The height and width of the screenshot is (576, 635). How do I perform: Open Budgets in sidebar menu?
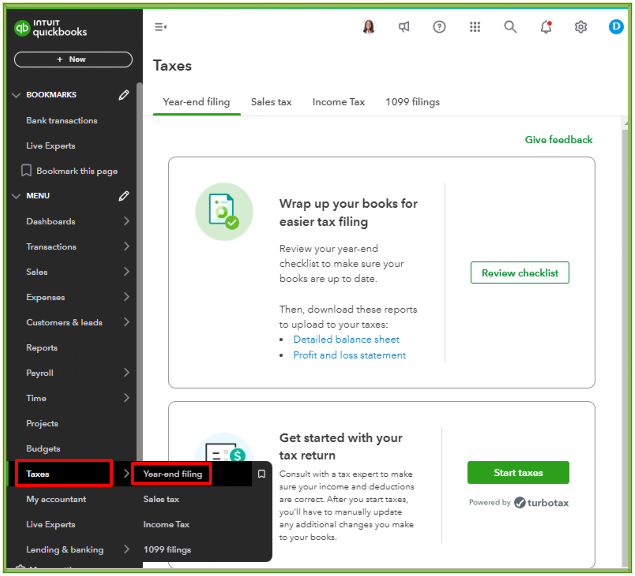click(43, 449)
